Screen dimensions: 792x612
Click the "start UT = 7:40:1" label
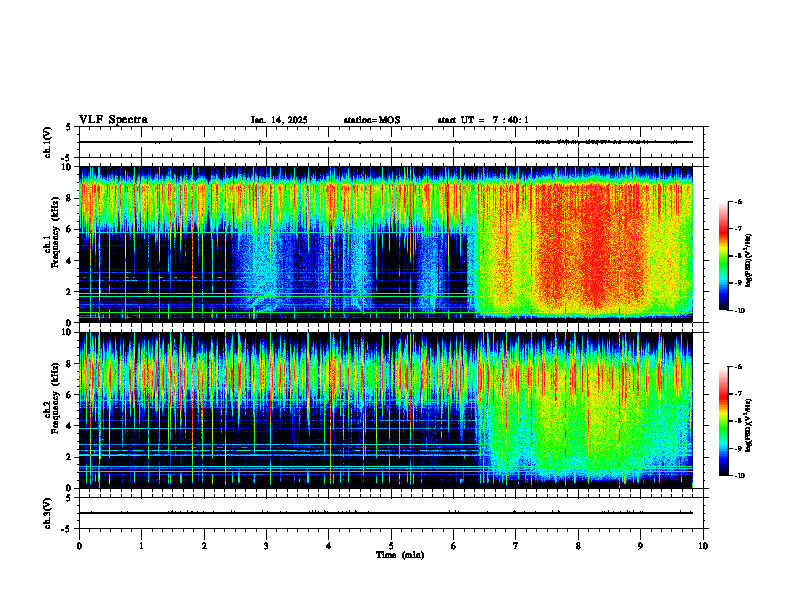483,120
